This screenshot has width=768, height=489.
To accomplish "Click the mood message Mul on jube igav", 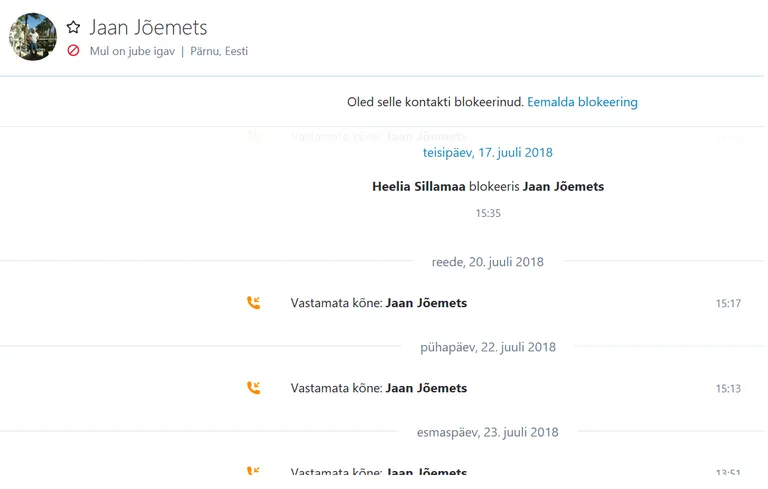I will [x=132, y=51].
